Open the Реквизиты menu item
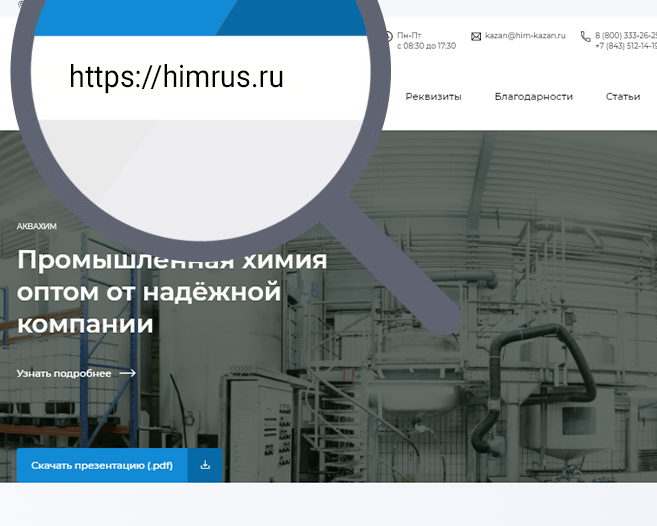 [433, 97]
